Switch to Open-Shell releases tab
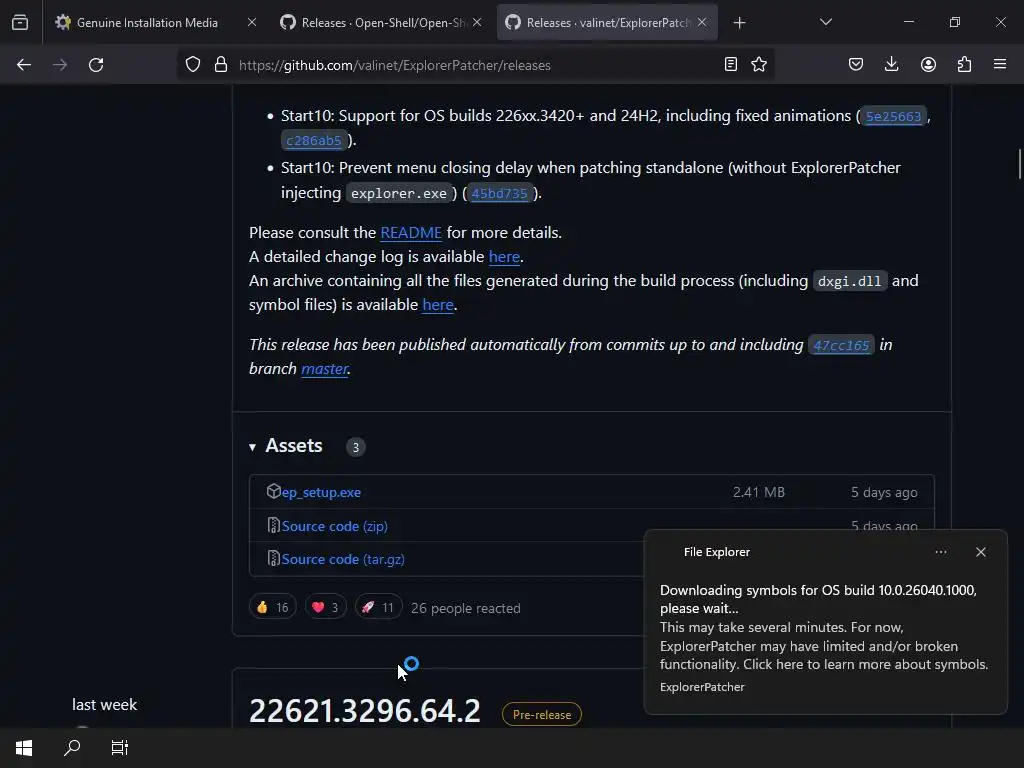Image resolution: width=1024 pixels, height=768 pixels. coord(382,22)
